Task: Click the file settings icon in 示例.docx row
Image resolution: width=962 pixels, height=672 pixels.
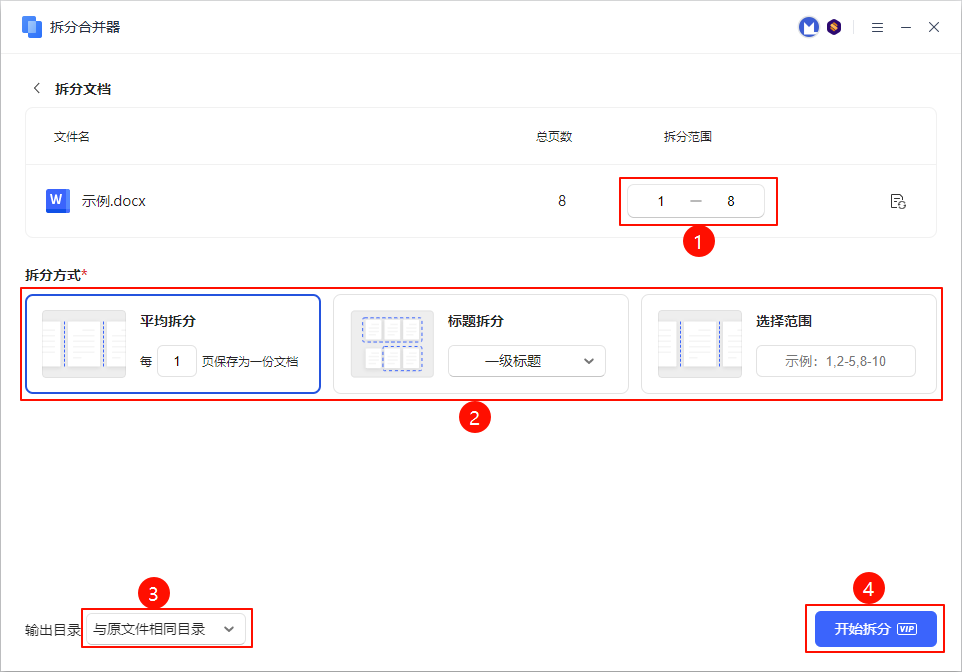Action: (897, 201)
